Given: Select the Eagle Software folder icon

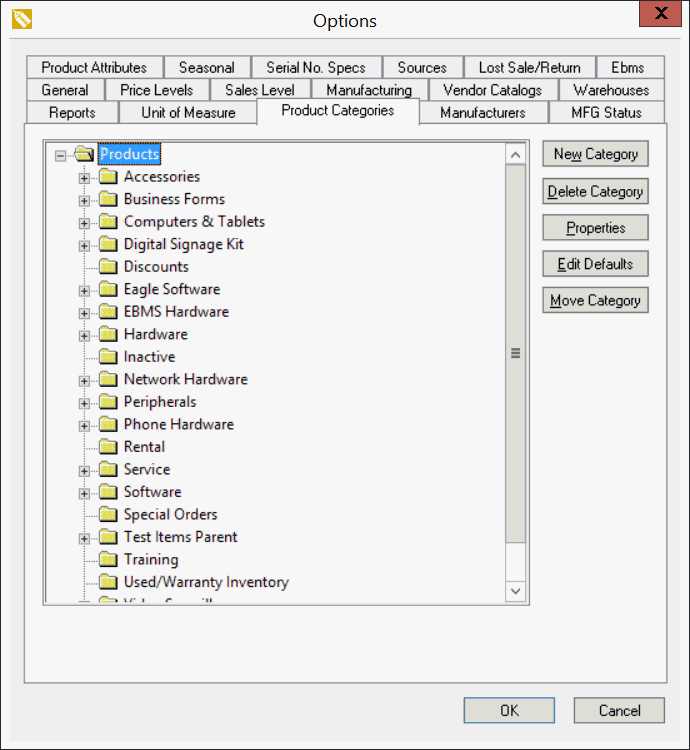Looking at the screenshot, I should click(x=108, y=290).
